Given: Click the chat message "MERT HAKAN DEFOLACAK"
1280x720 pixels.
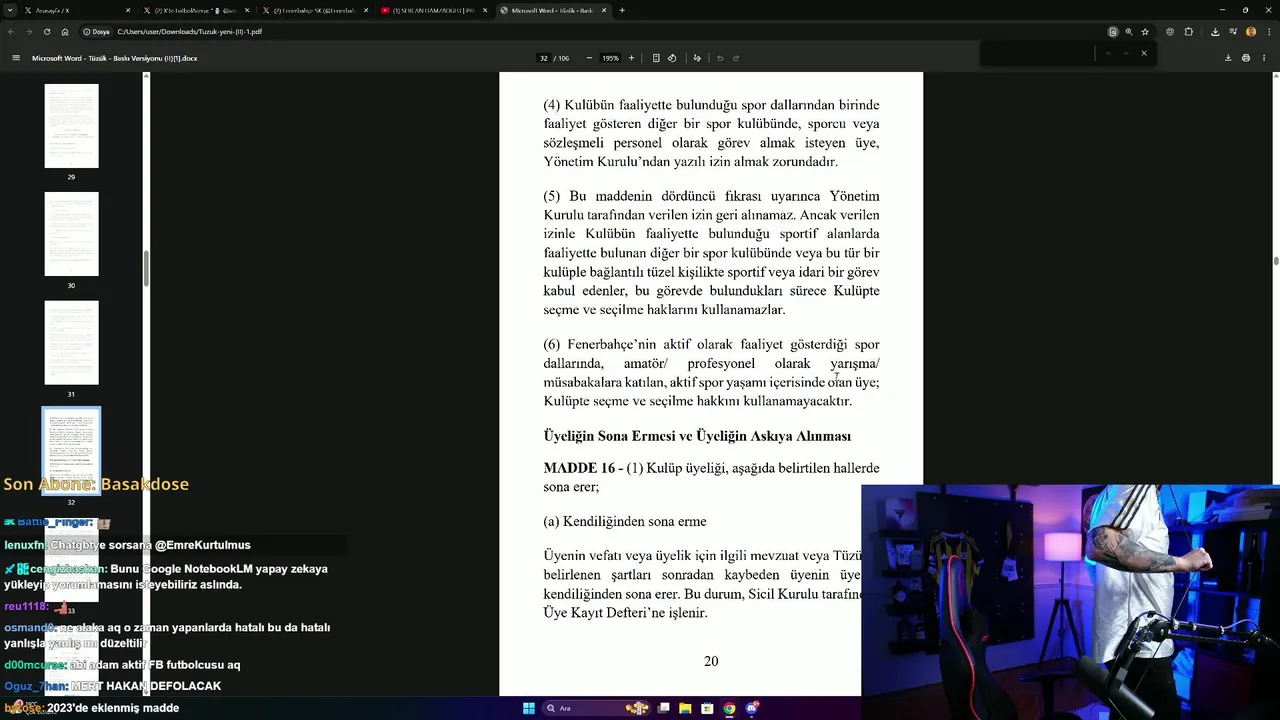Looking at the screenshot, I should (x=146, y=686).
